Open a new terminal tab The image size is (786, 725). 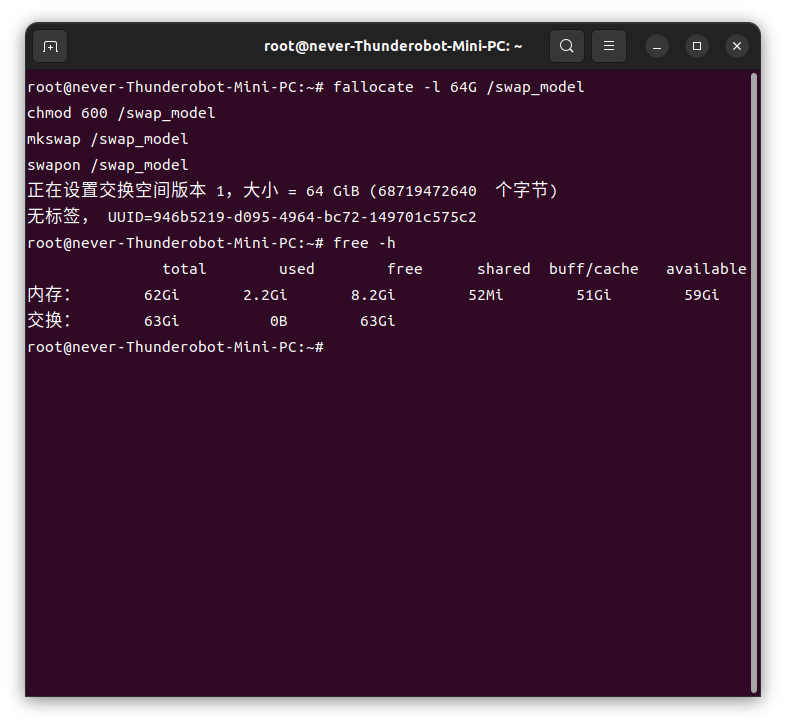(x=50, y=47)
